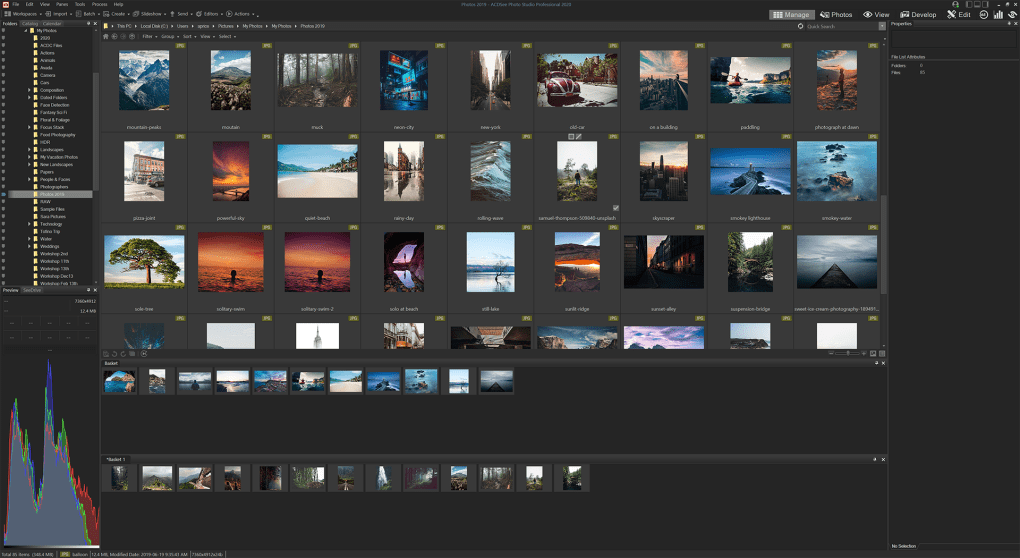The height and width of the screenshot is (558, 1020).
Task: Switch to Edit mode button at top right
Action: click(x=959, y=14)
